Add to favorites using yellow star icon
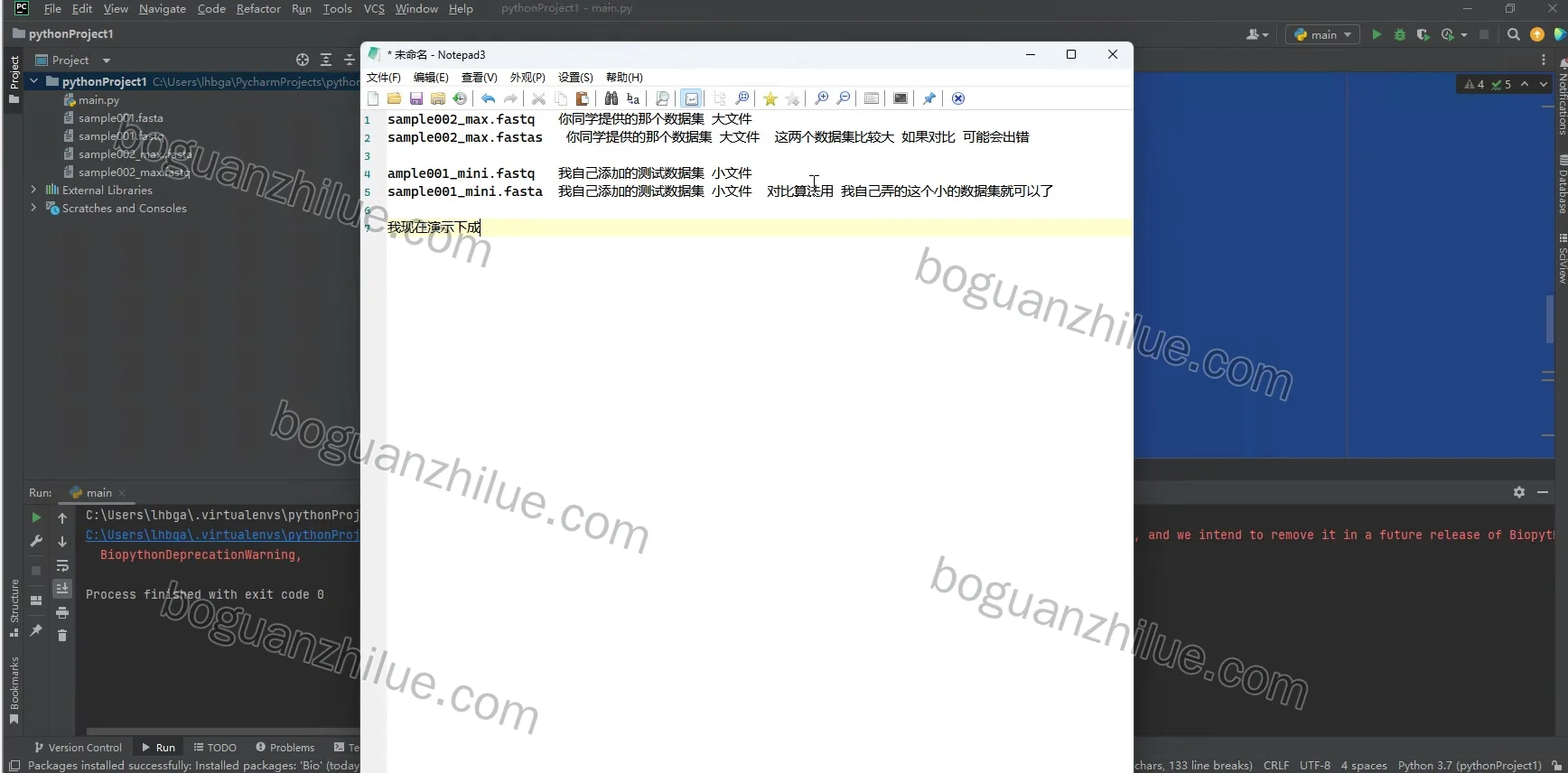The width and height of the screenshot is (1568, 773). [770, 98]
